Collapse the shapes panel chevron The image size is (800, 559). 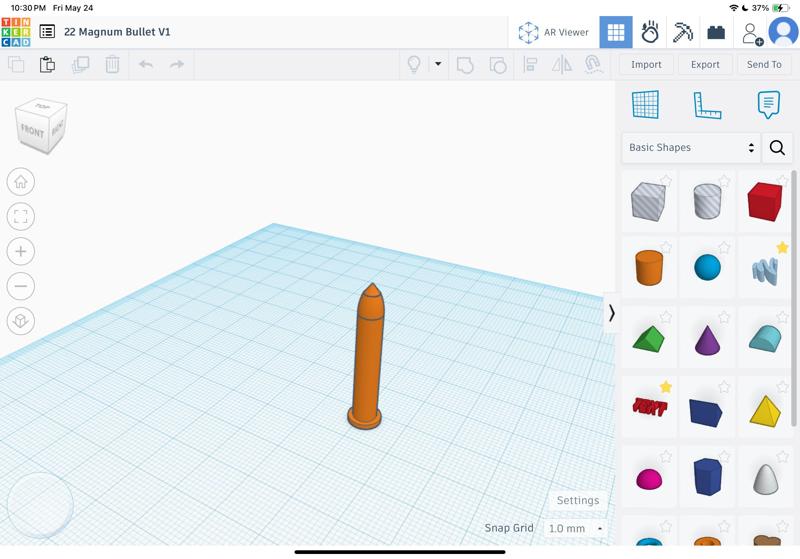click(611, 313)
